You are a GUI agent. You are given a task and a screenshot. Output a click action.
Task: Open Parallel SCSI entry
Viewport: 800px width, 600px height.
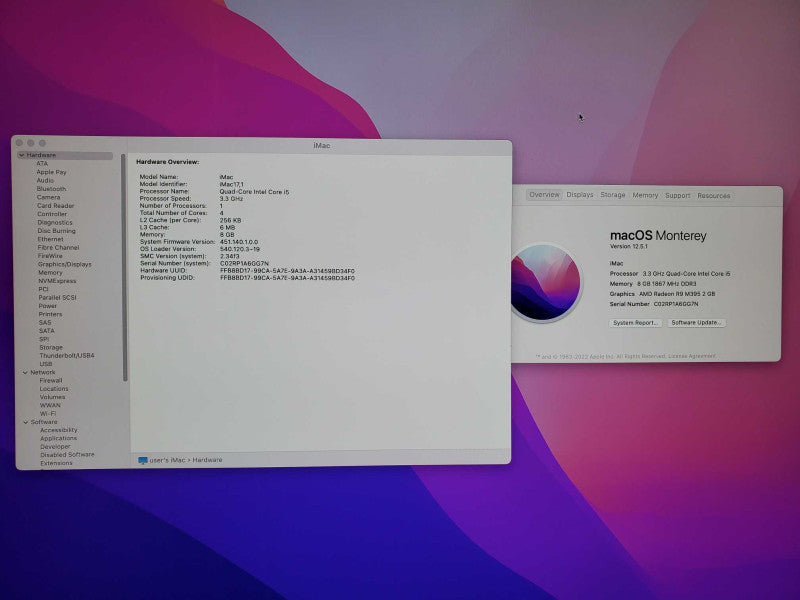pyautogui.click(x=57, y=297)
